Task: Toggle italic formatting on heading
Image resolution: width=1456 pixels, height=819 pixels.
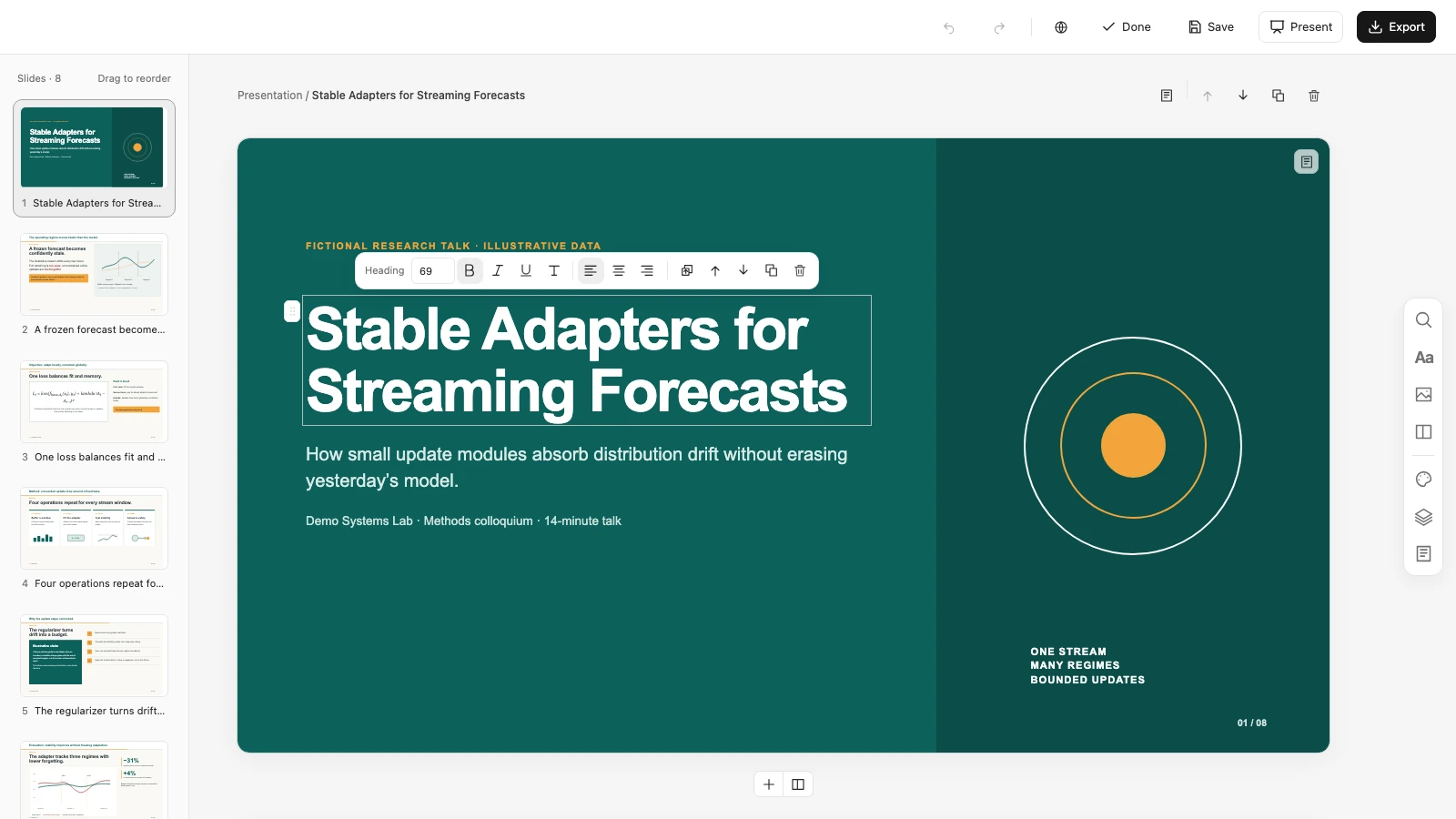Action: (498, 270)
